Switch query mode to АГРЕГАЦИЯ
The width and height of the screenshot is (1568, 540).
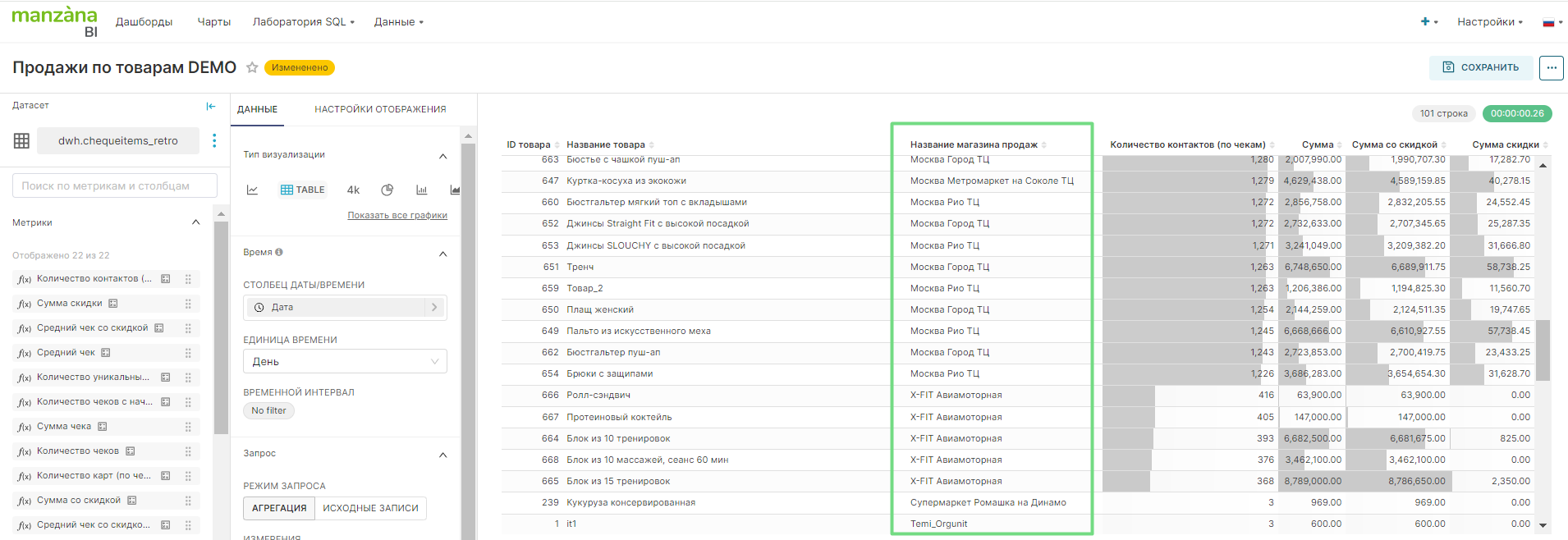(x=279, y=508)
